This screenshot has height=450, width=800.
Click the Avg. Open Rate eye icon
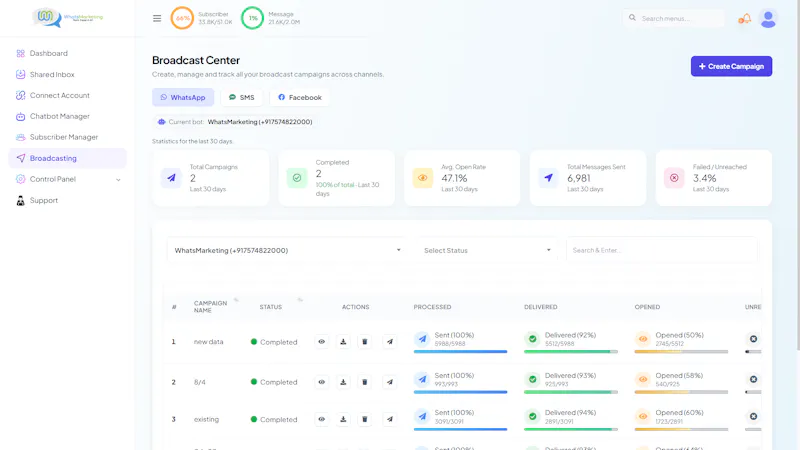point(422,178)
